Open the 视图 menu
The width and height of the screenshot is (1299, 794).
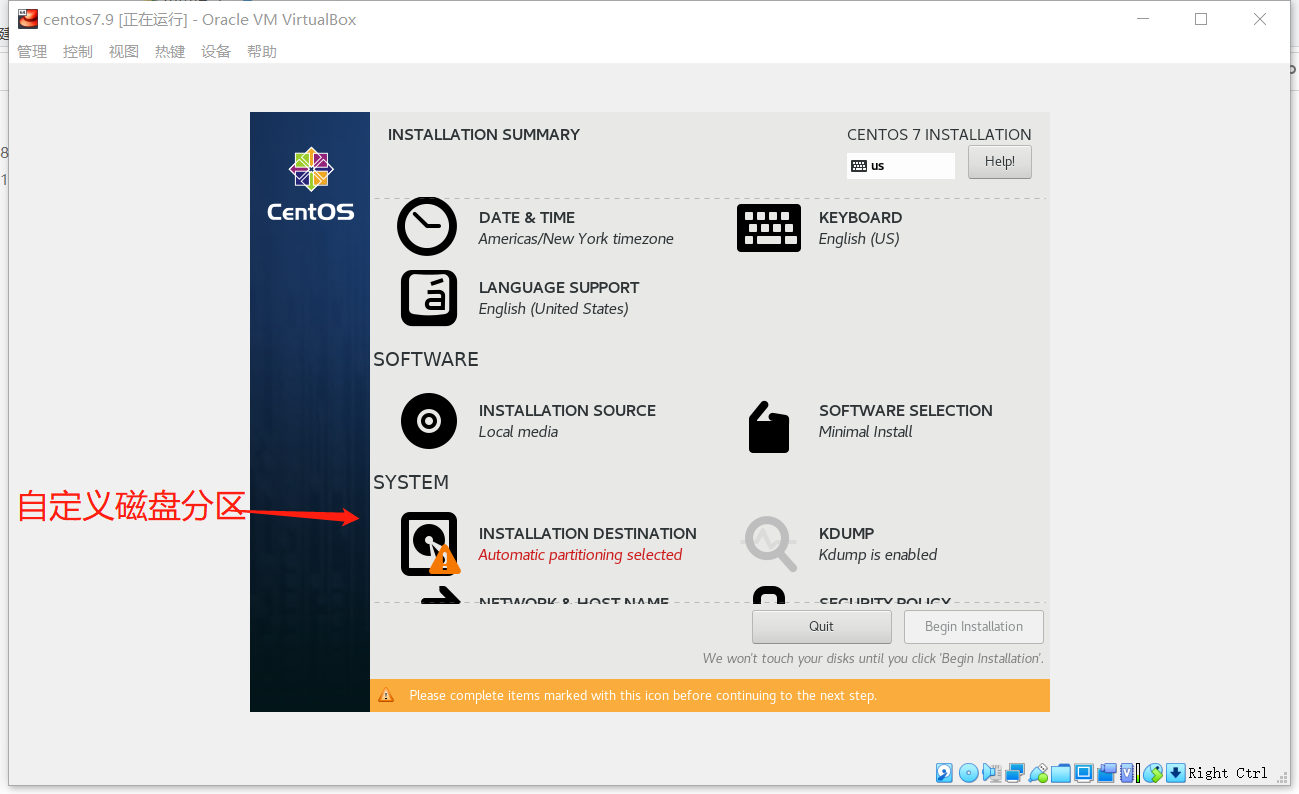coord(124,52)
